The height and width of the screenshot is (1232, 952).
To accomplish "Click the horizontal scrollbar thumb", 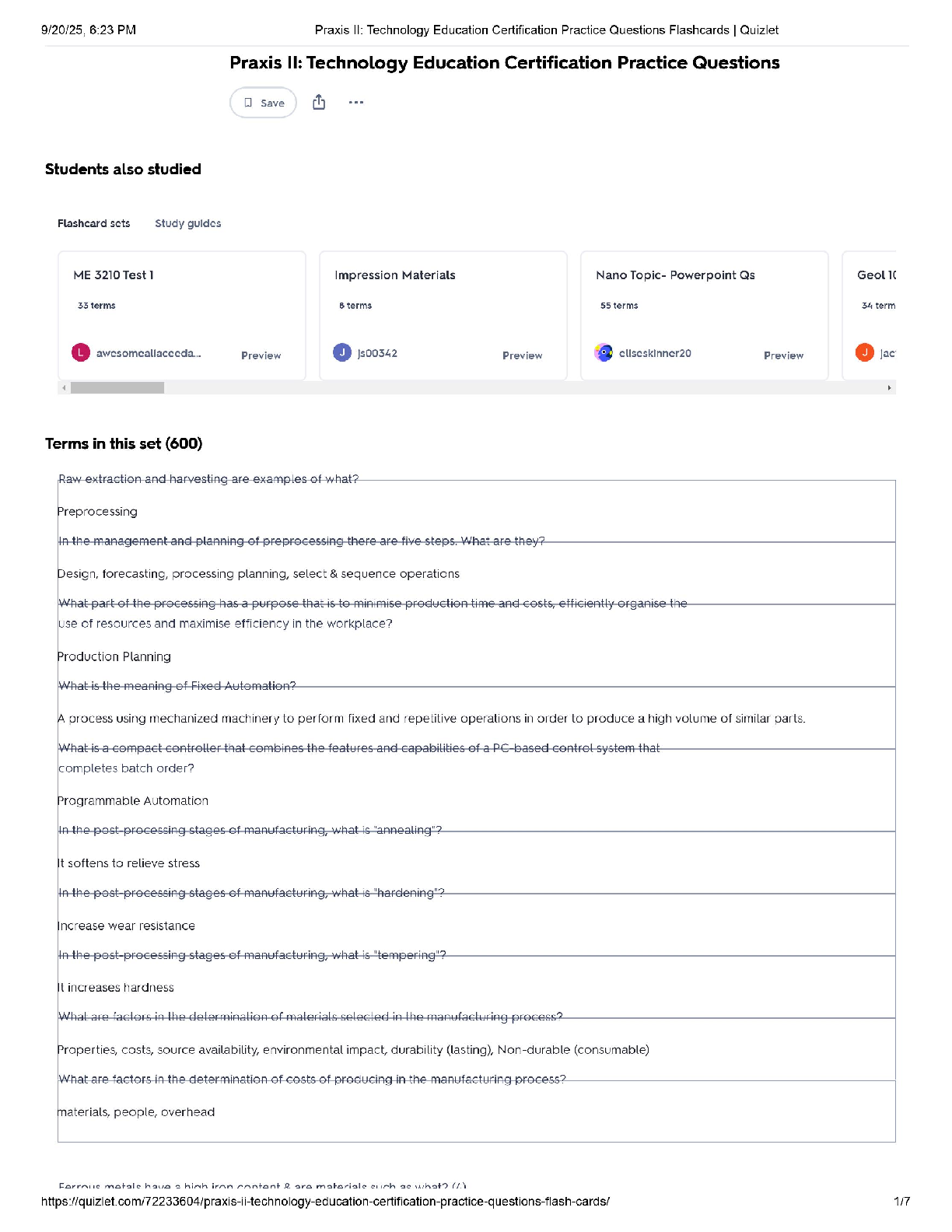I will click(117, 387).
